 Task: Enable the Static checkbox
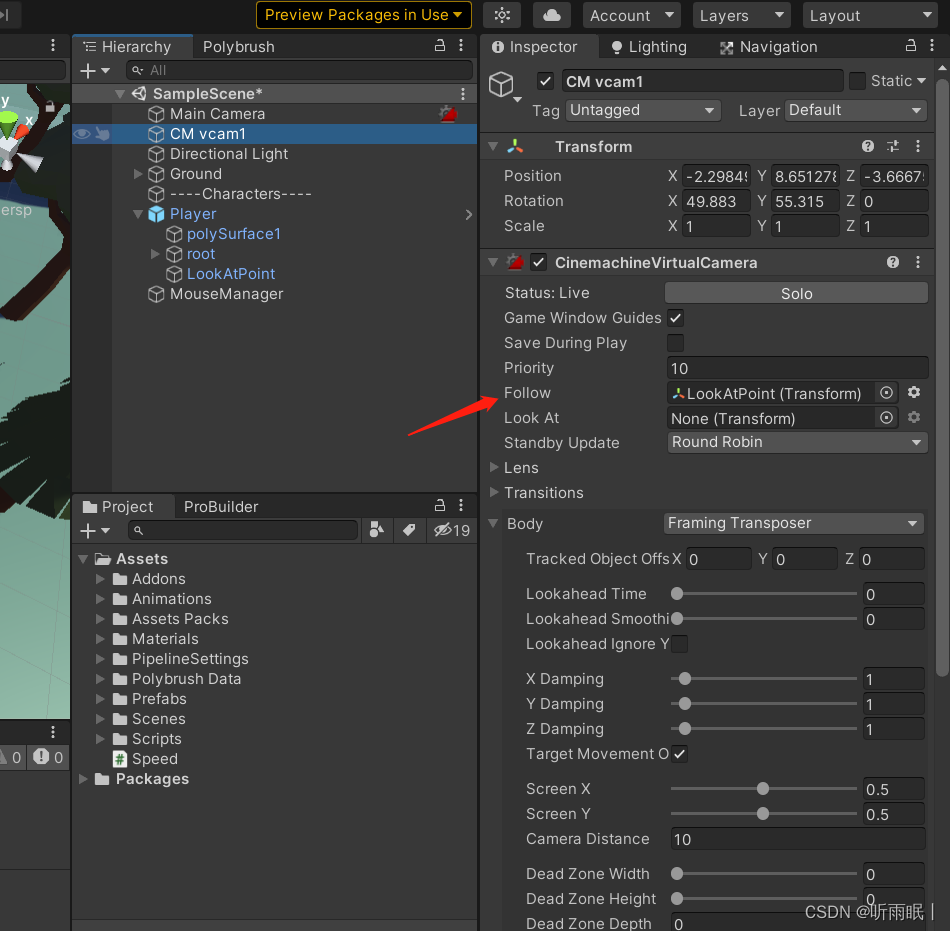857,81
